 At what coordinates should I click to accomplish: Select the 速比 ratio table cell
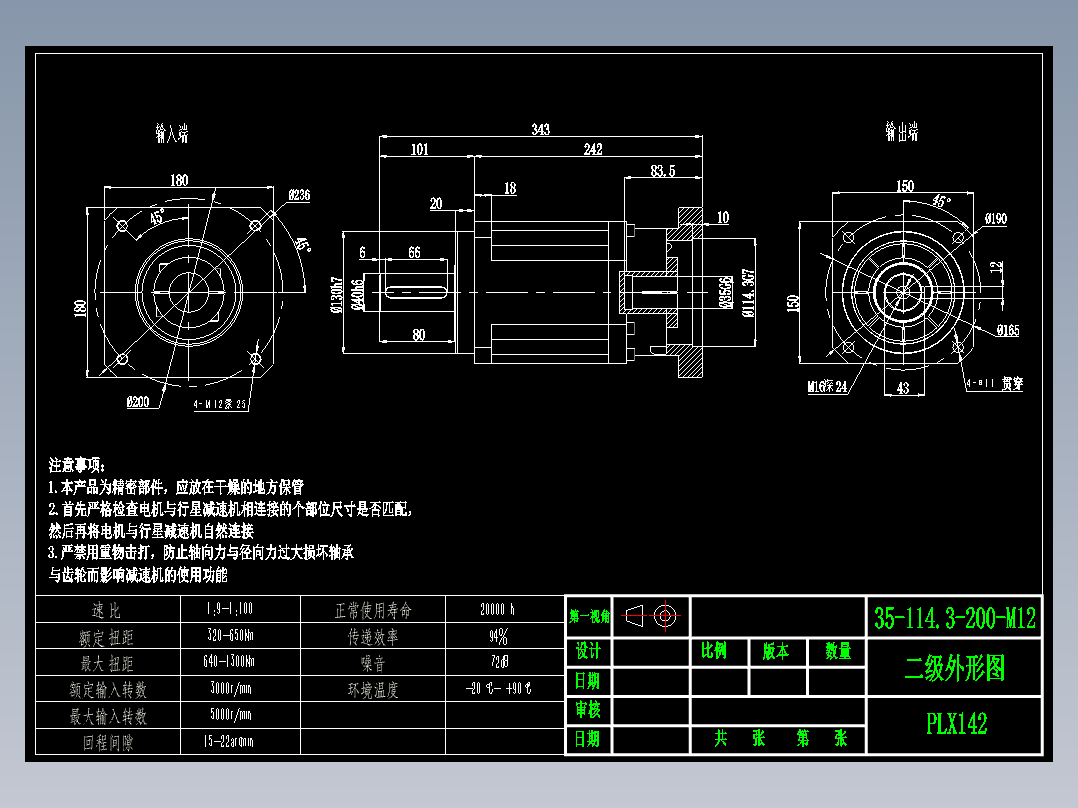(105, 609)
